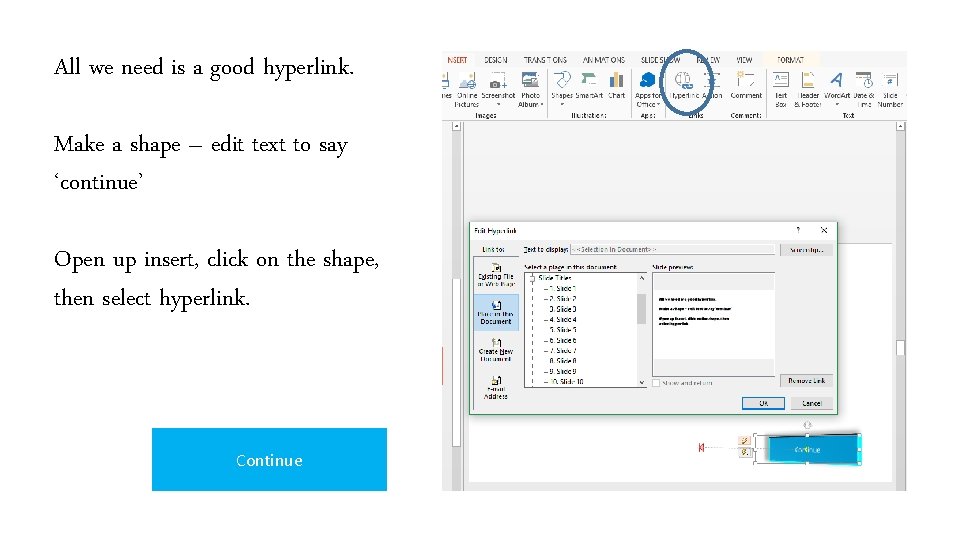Viewport: 960px width, 540px height.
Task: Click the slide list scroll-down arrow
Action: (x=642, y=382)
